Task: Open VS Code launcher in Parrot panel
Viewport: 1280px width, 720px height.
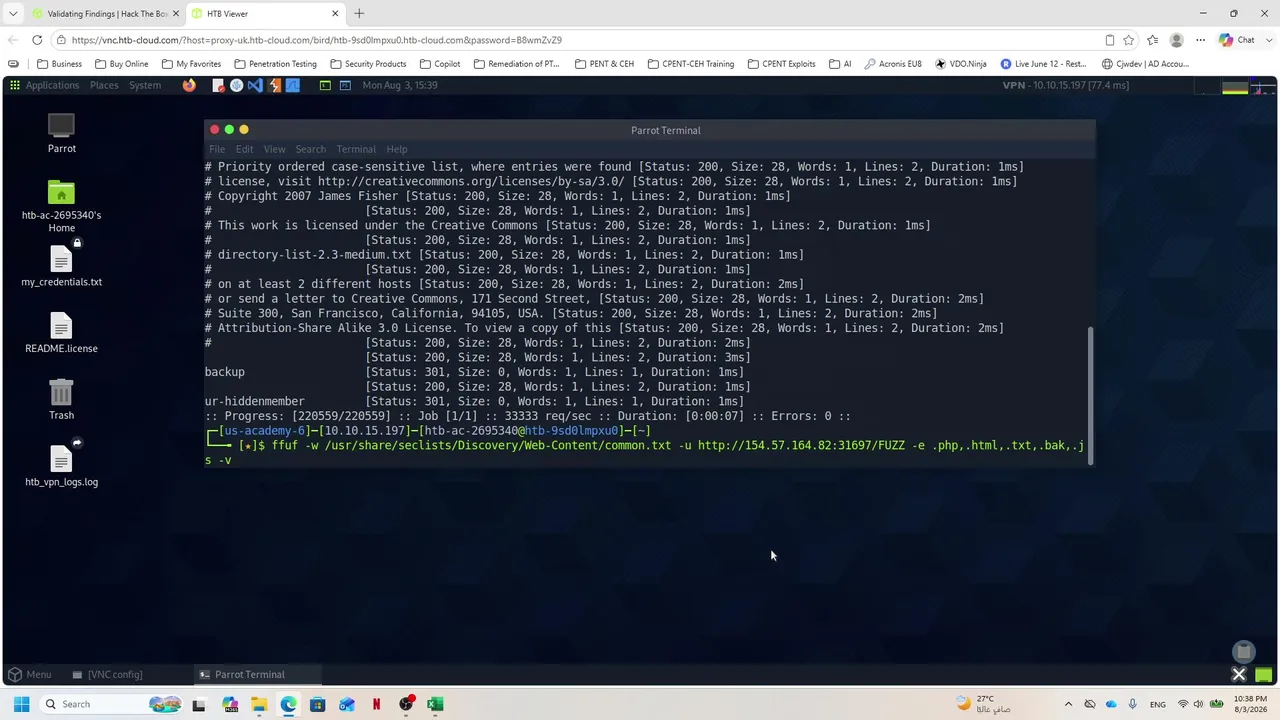Action: [255, 85]
